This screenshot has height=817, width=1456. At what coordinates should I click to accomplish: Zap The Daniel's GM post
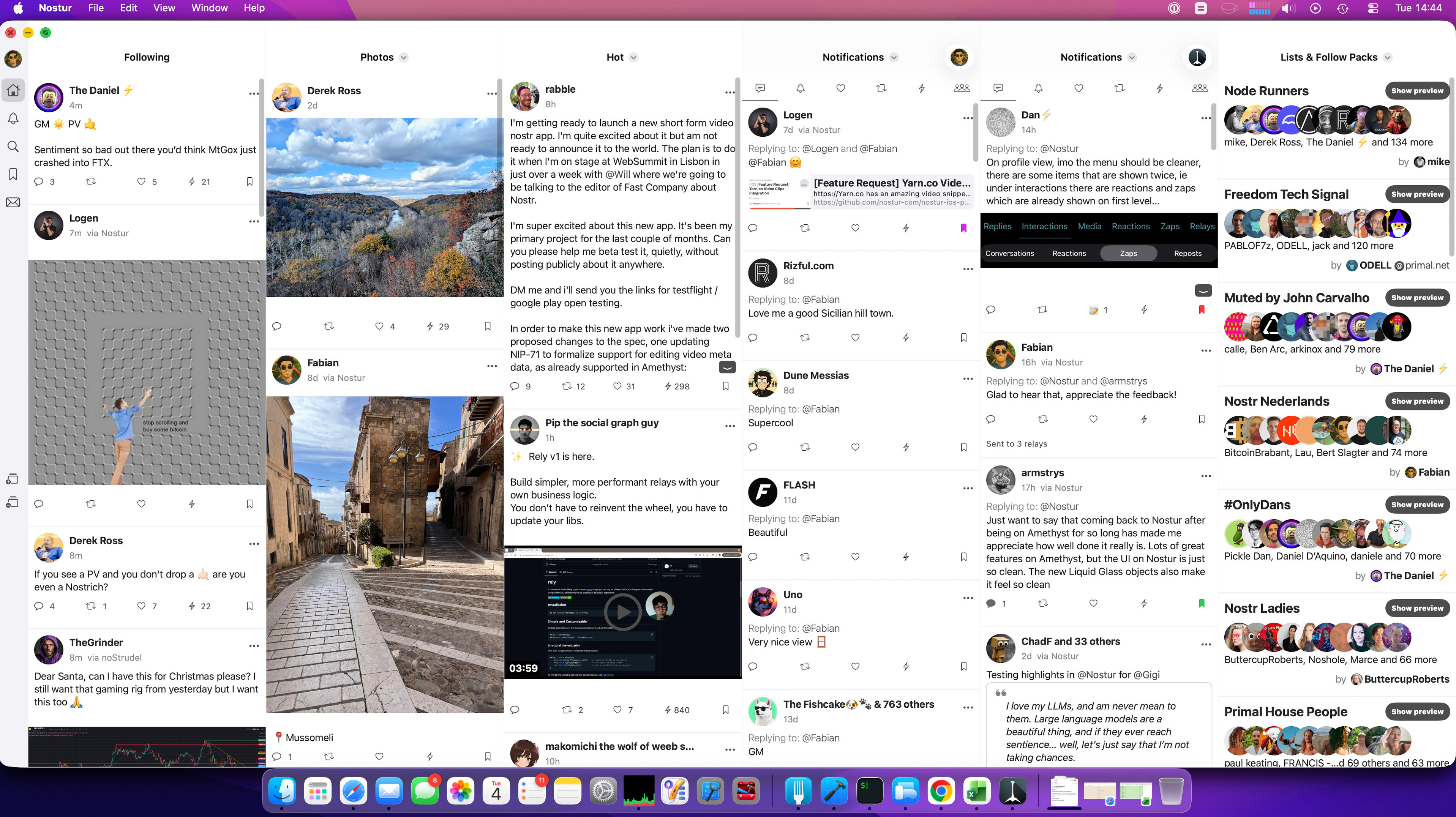click(192, 181)
